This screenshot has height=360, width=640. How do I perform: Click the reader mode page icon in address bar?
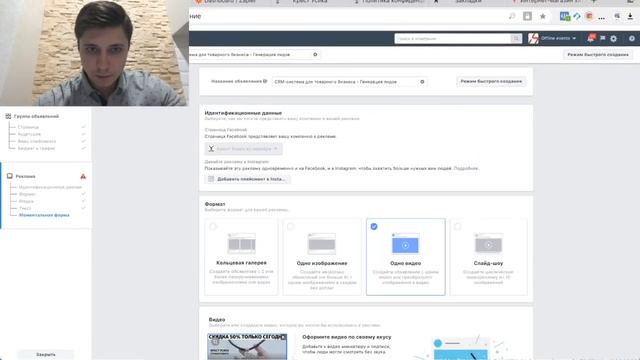(x=527, y=16)
